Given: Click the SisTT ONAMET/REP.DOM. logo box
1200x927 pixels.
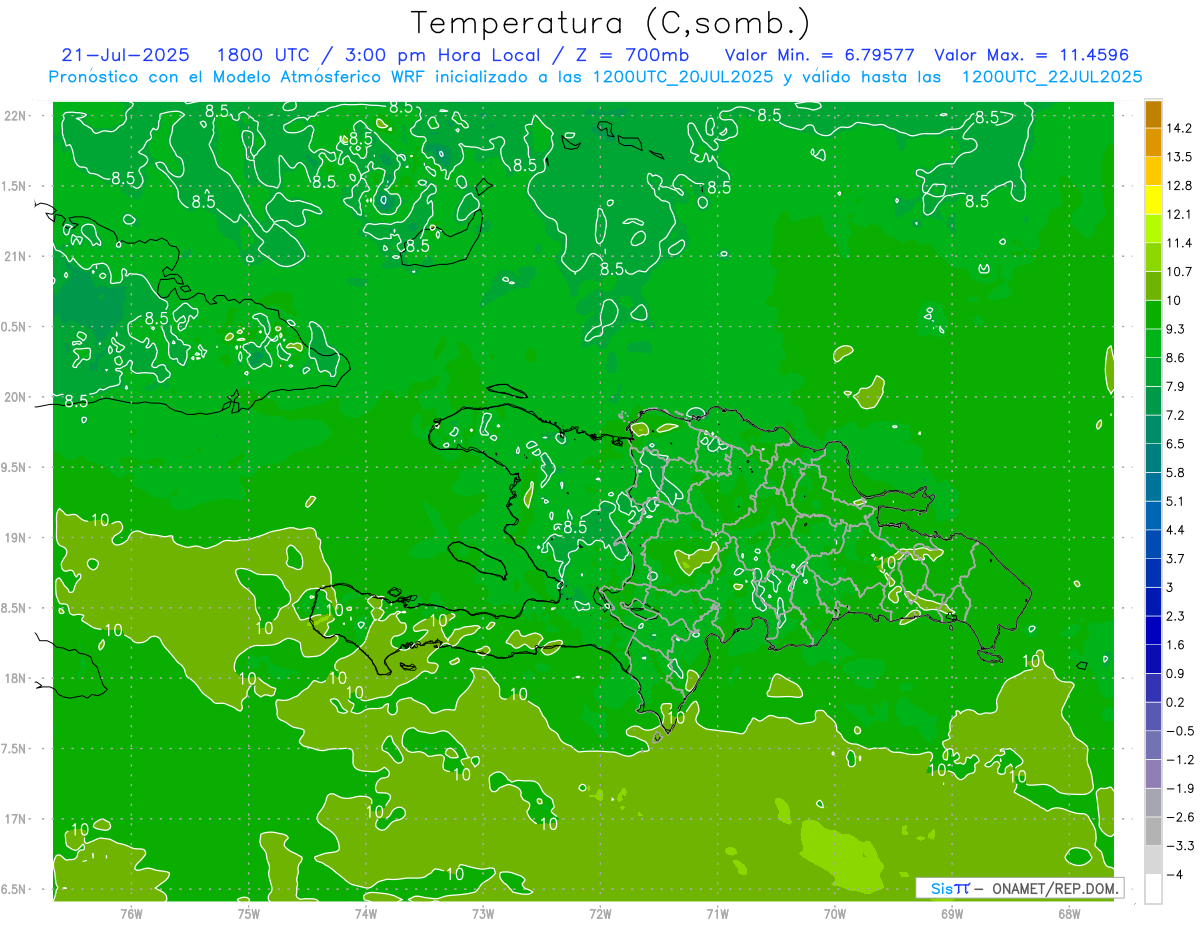Looking at the screenshot, I should (x=1020, y=888).
